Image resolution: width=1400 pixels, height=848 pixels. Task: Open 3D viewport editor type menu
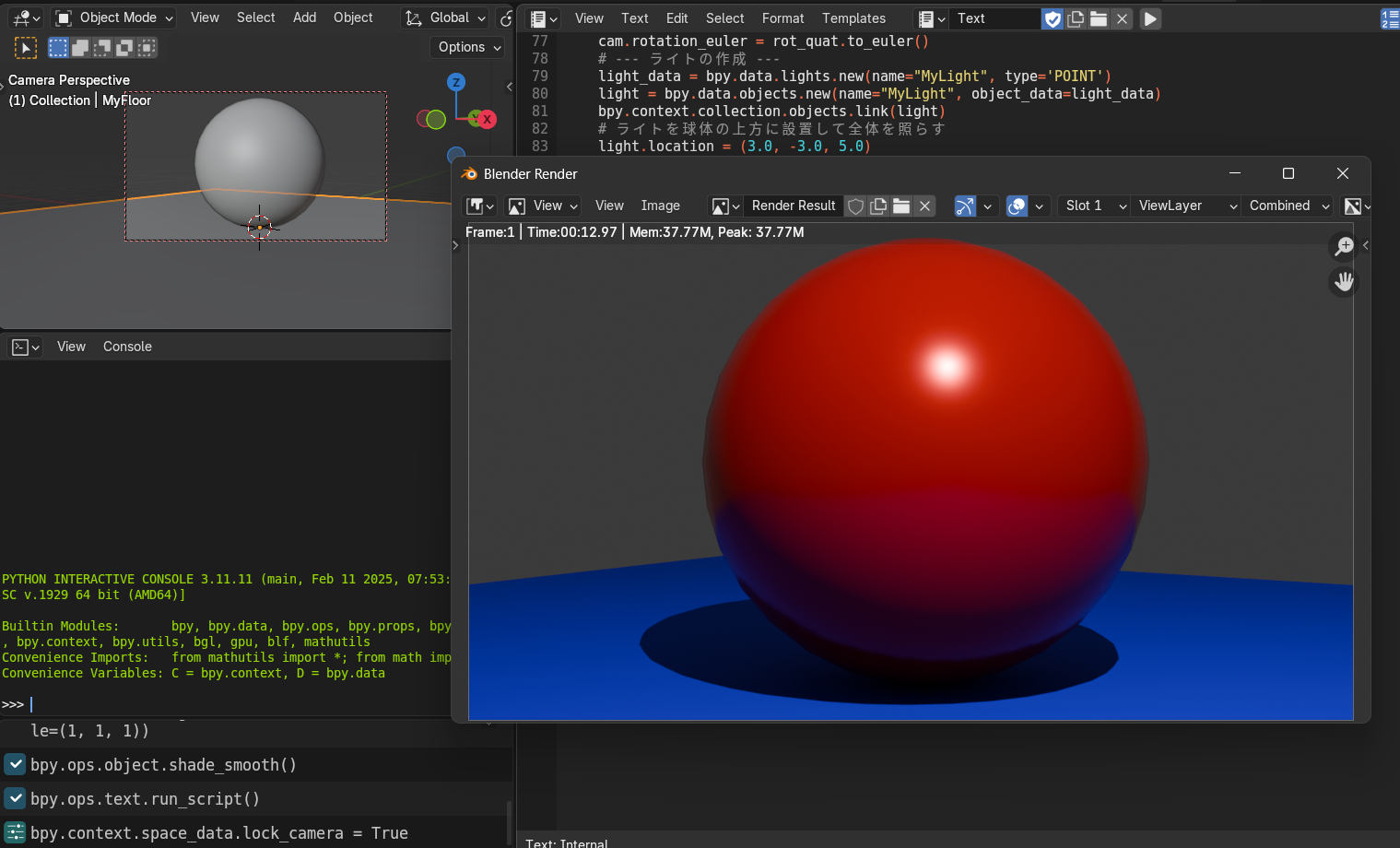26,18
